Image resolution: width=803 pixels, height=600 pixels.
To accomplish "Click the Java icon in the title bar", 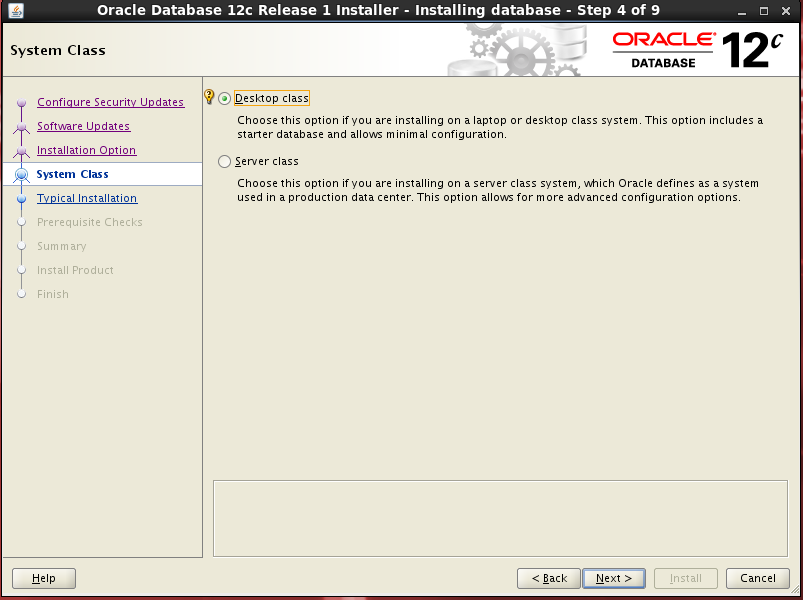I will (x=16, y=10).
